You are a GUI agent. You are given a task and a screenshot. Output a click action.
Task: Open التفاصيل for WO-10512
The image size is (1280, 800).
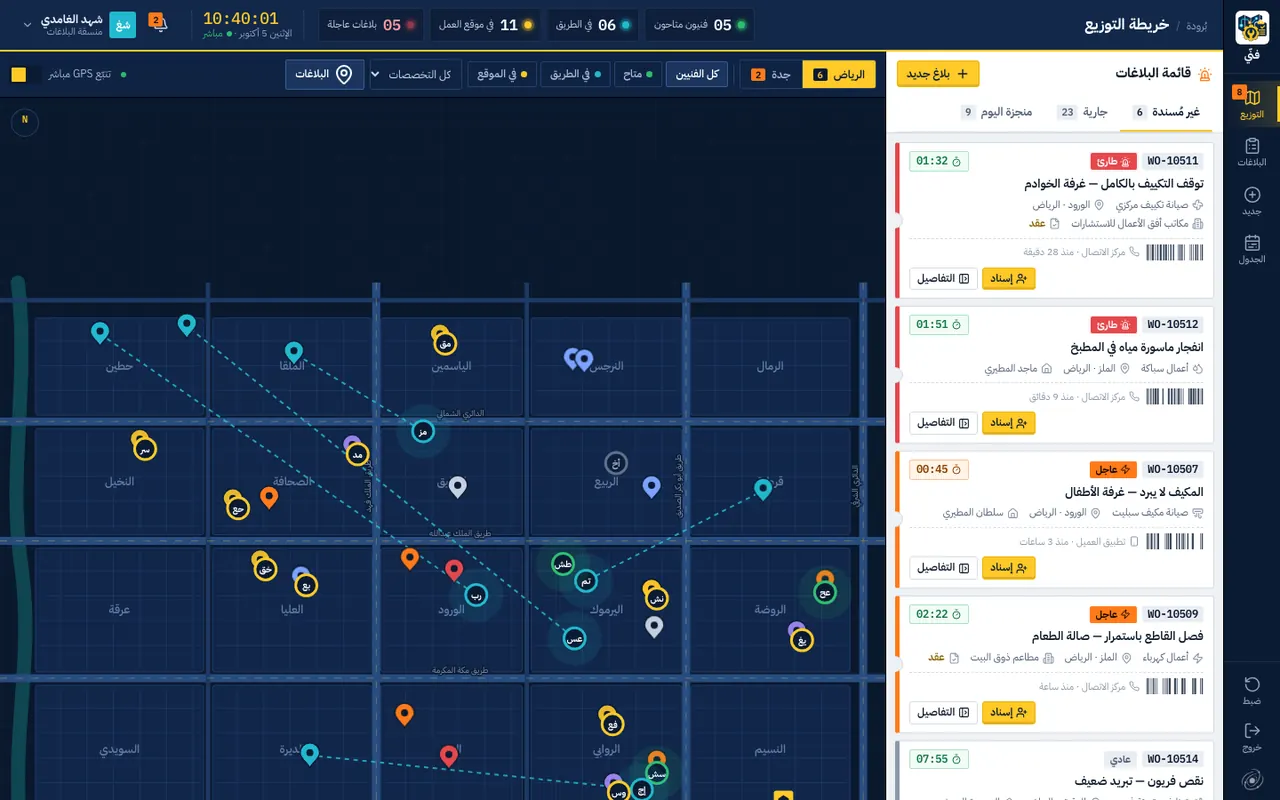pyautogui.click(x=943, y=423)
